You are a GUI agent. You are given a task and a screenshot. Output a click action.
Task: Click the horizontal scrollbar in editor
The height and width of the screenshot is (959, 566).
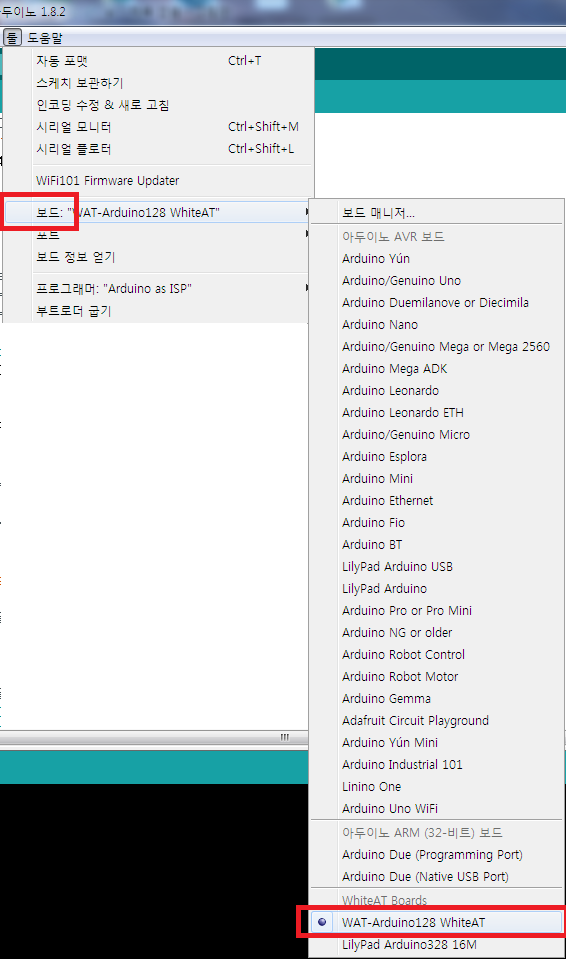click(x=153, y=738)
